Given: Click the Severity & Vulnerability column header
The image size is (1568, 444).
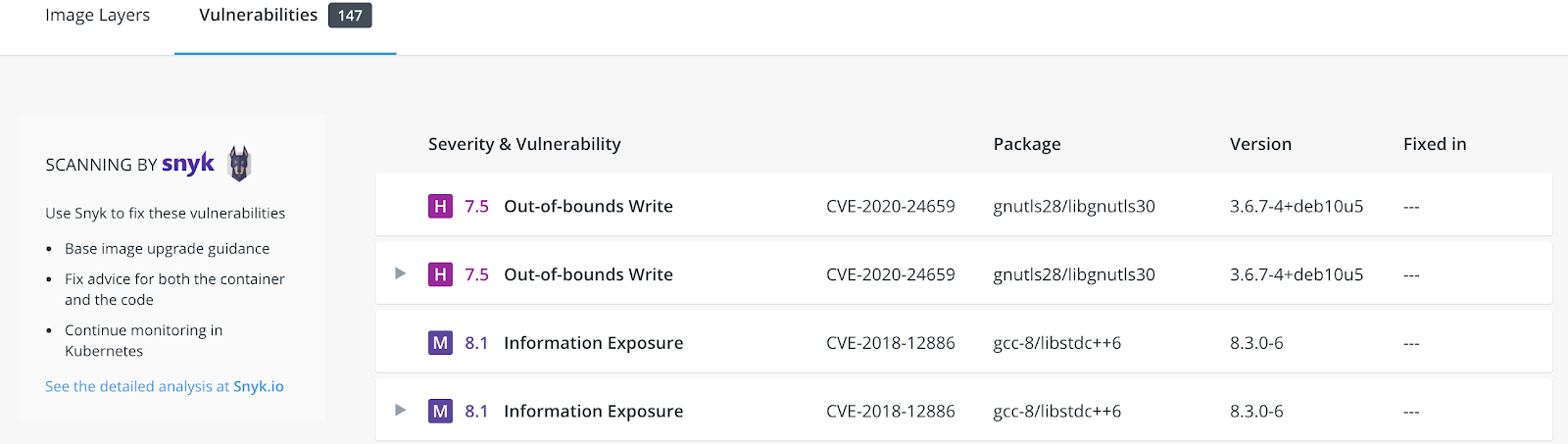Looking at the screenshot, I should coord(524,144).
